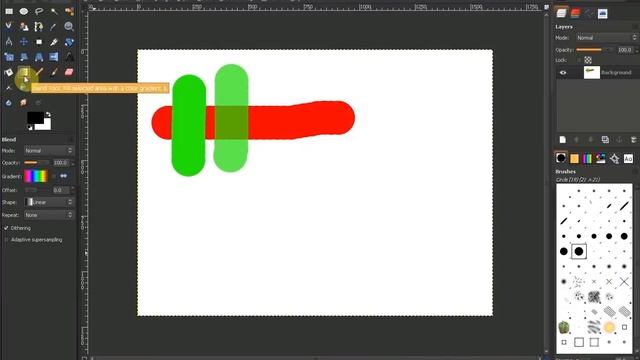Select the Alignment tool
Screen dimensions: 640x360
pyautogui.click(x=39, y=42)
